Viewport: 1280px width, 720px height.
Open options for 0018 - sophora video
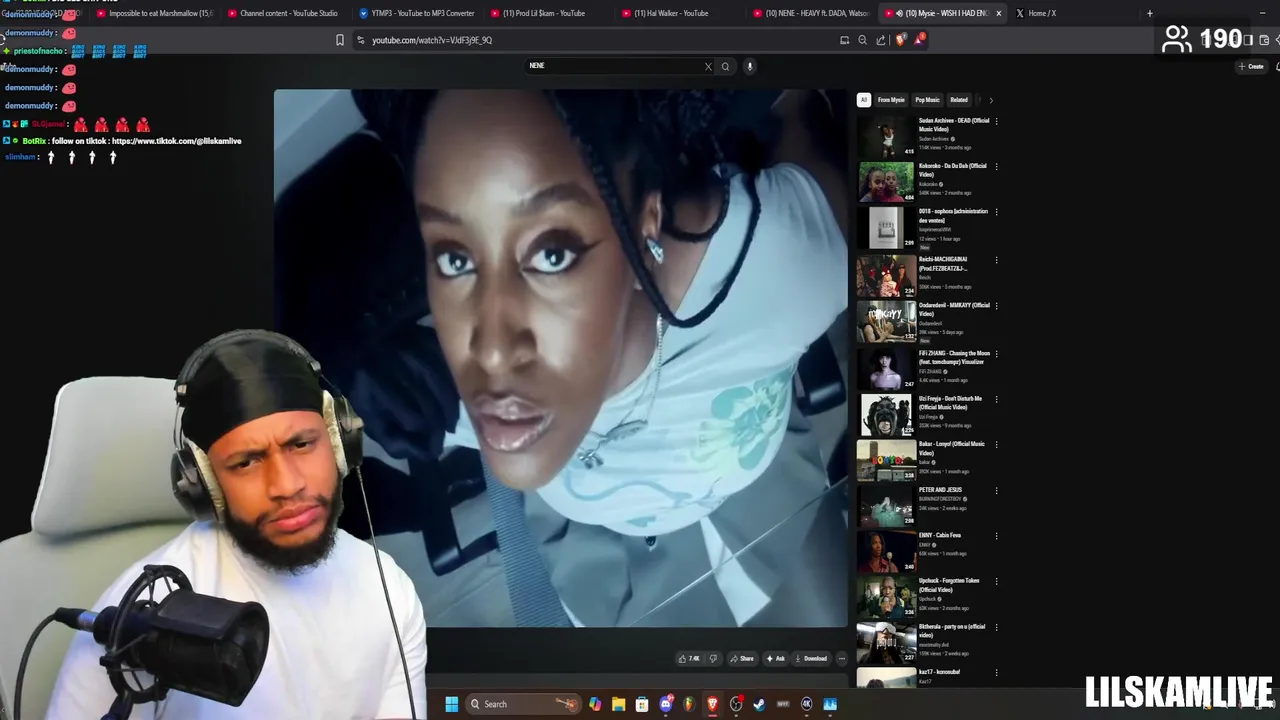996,212
